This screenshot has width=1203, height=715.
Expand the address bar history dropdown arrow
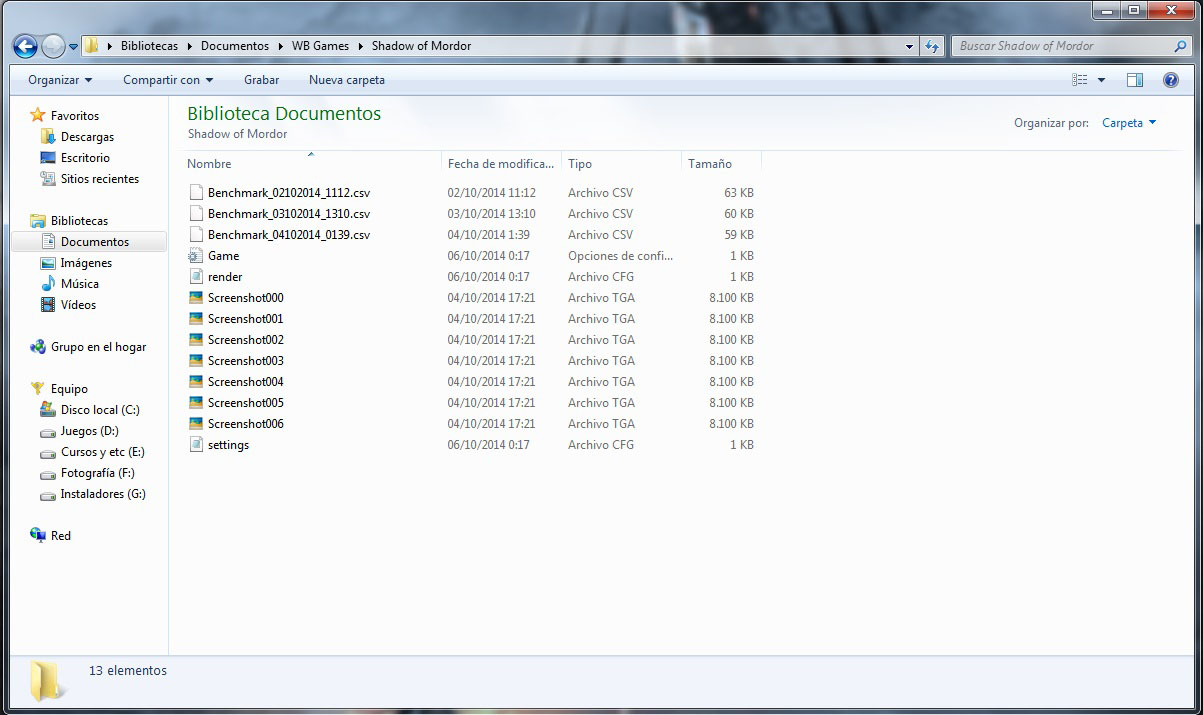(909, 46)
